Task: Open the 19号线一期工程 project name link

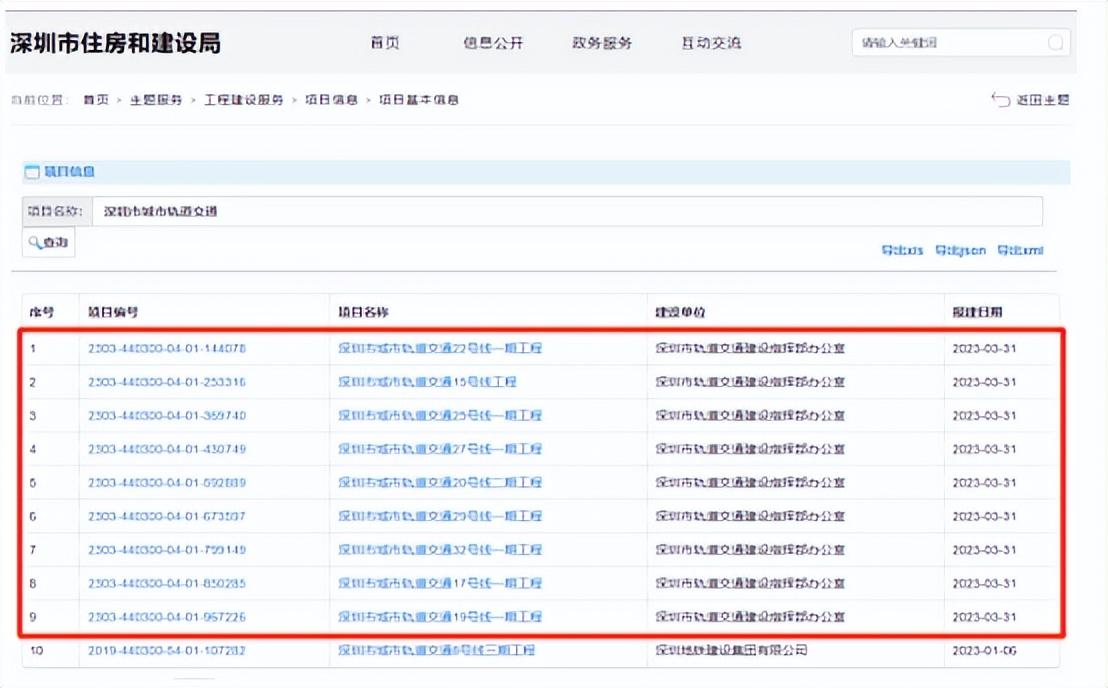Action: point(440,617)
